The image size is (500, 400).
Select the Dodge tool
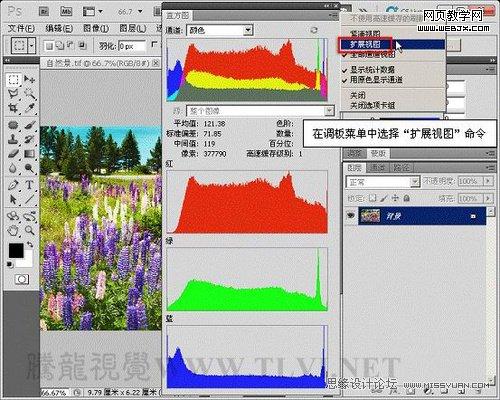(x=29, y=168)
